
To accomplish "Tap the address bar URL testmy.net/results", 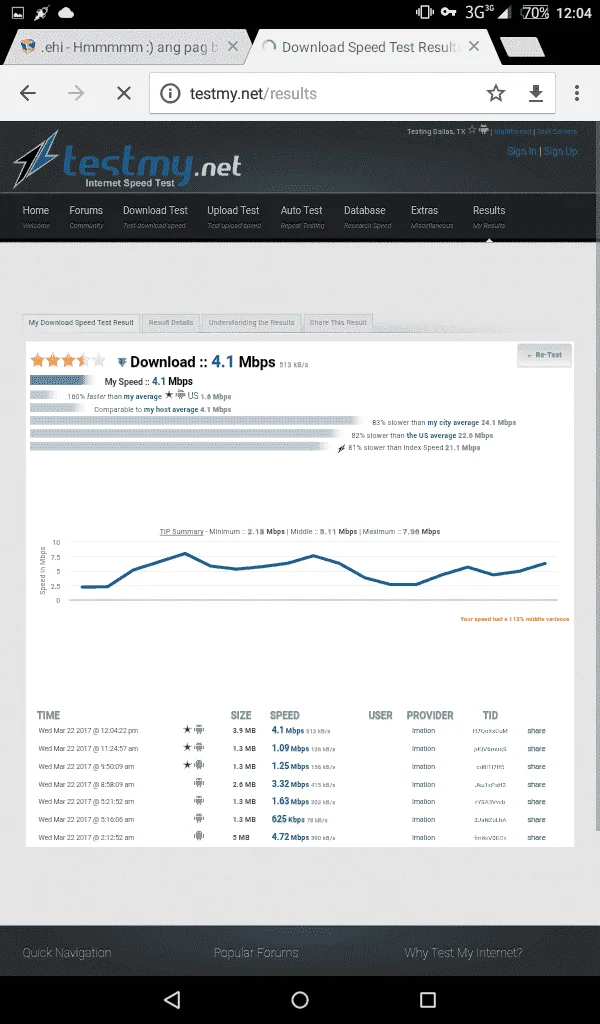I will point(253,93).
